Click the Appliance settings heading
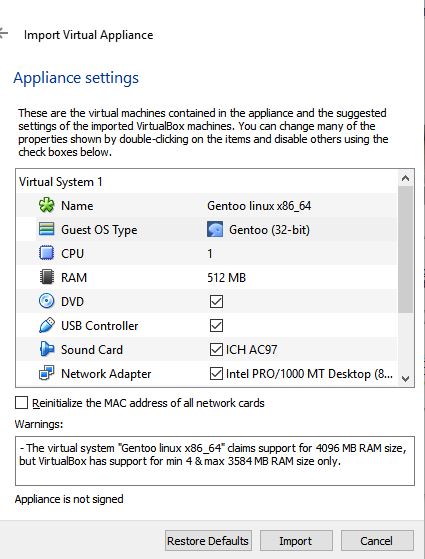 76,78
